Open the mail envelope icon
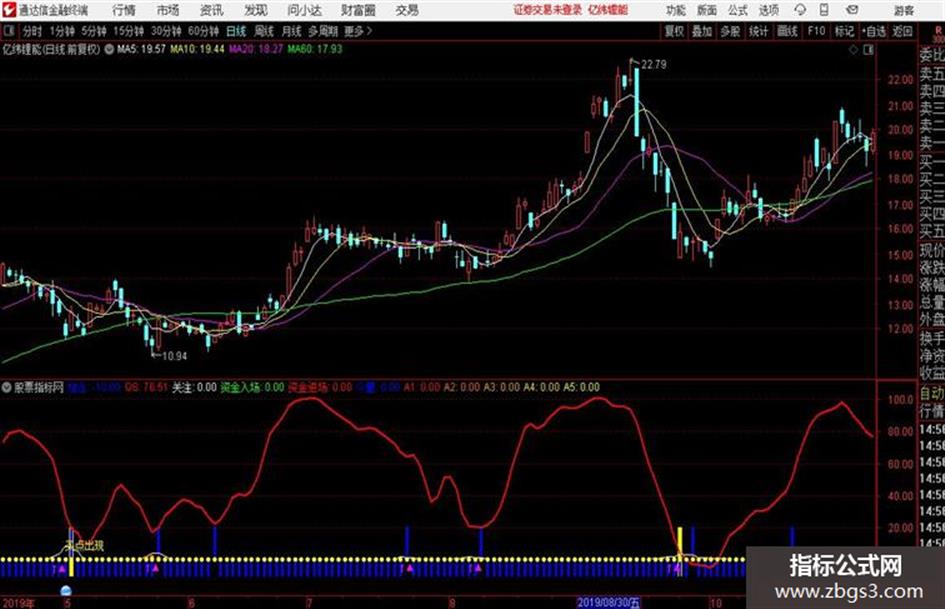 (852, 10)
